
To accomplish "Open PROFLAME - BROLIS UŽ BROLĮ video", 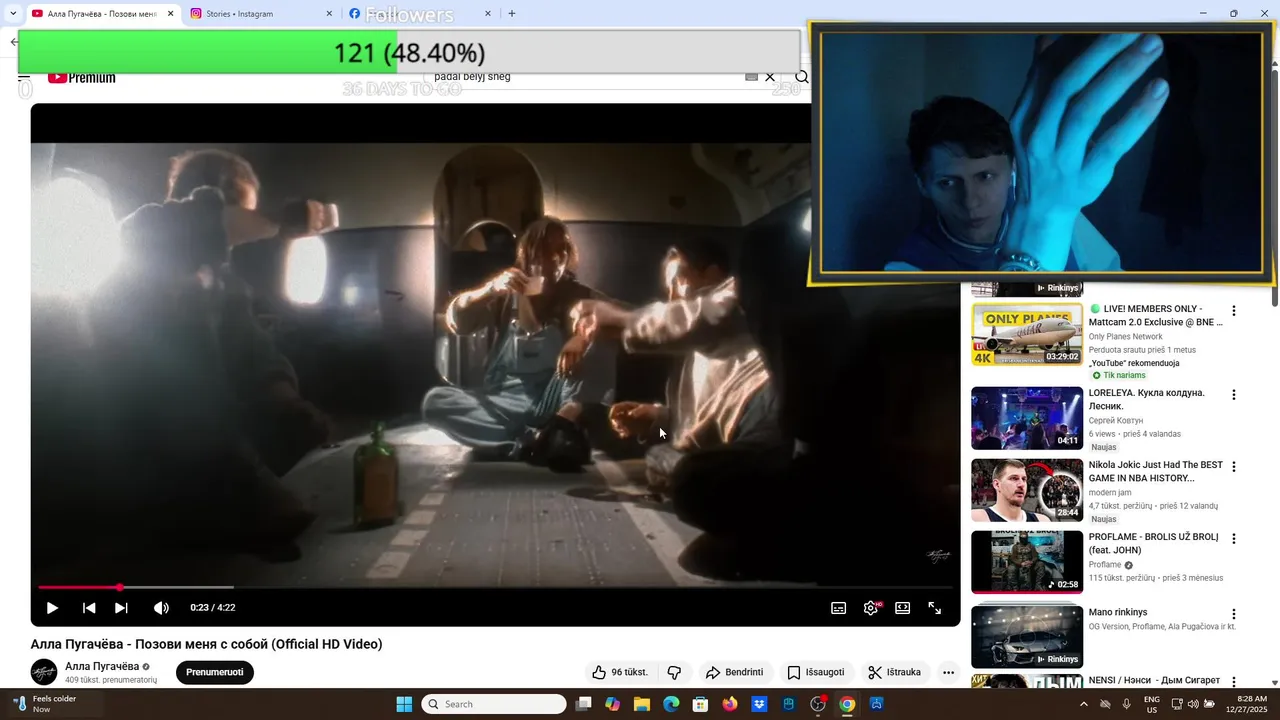I will coord(1153,543).
